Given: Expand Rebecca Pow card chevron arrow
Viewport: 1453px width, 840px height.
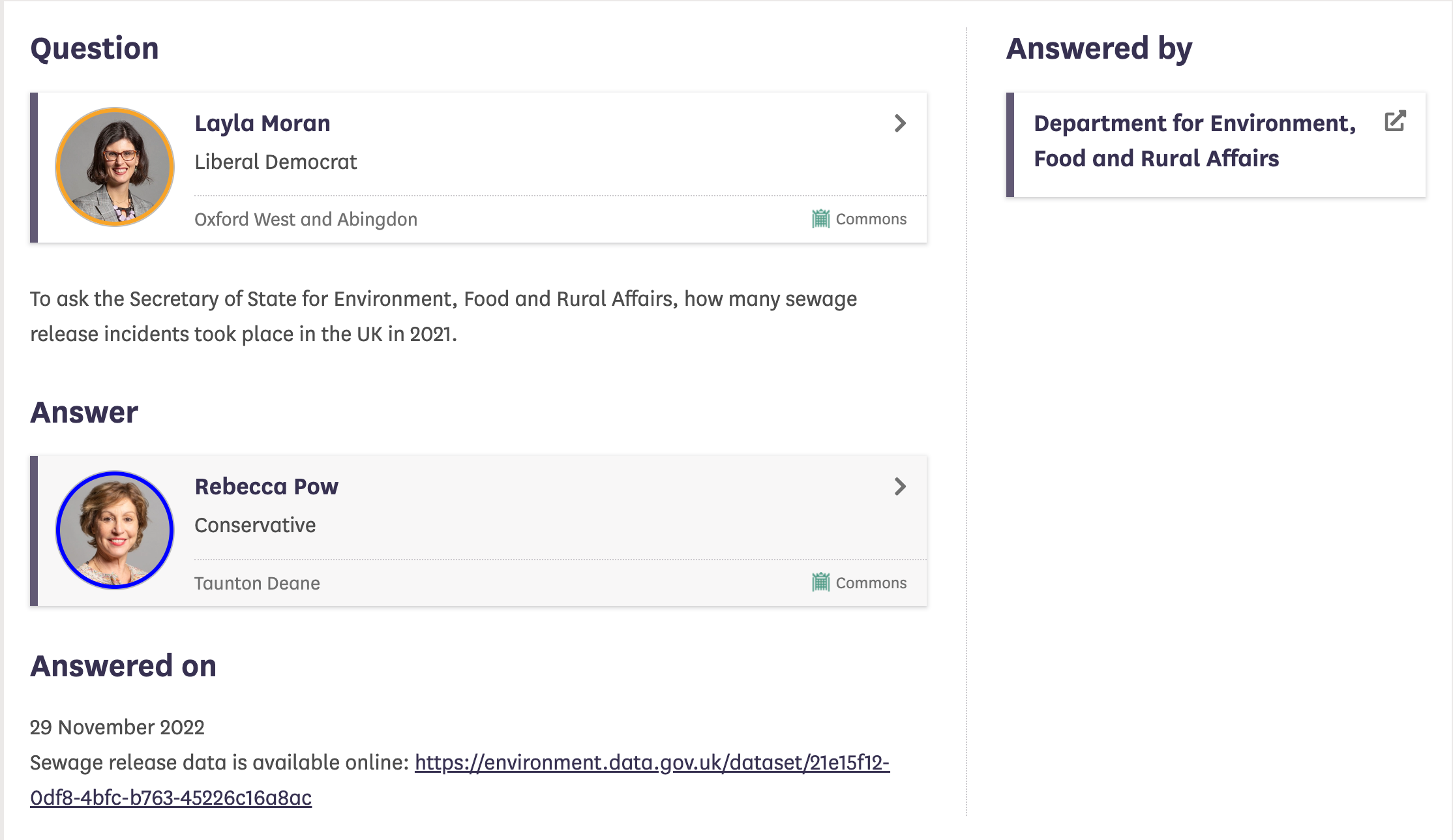Looking at the screenshot, I should (x=900, y=487).
